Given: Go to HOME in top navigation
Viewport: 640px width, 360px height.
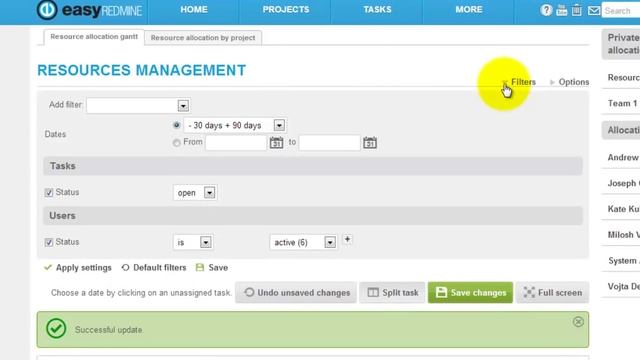Looking at the screenshot, I should coord(194,9).
